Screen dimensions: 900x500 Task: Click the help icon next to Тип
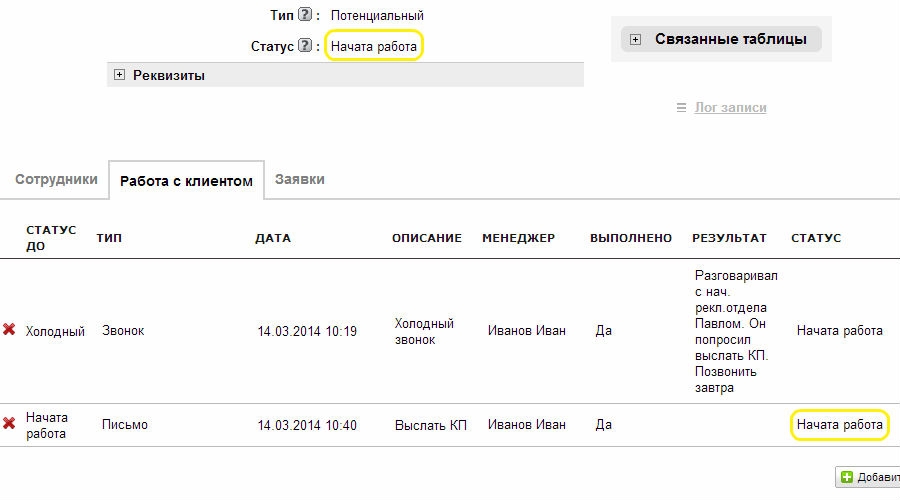(305, 16)
